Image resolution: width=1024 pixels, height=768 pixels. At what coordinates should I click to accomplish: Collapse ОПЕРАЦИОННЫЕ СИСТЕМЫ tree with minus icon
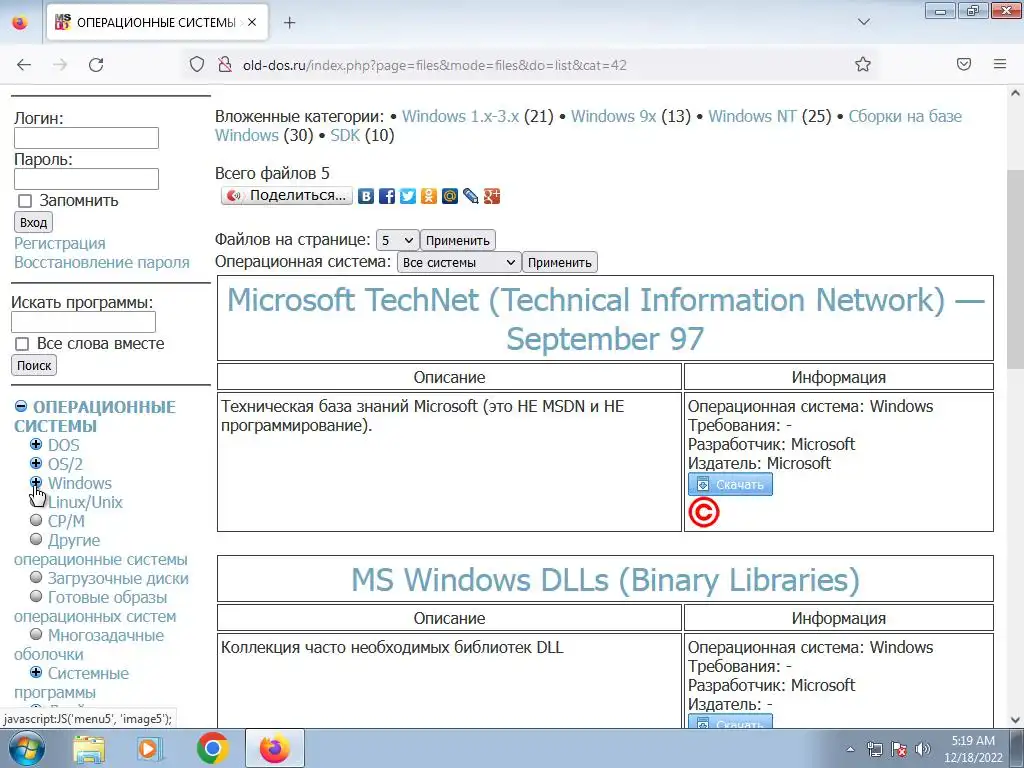point(21,406)
